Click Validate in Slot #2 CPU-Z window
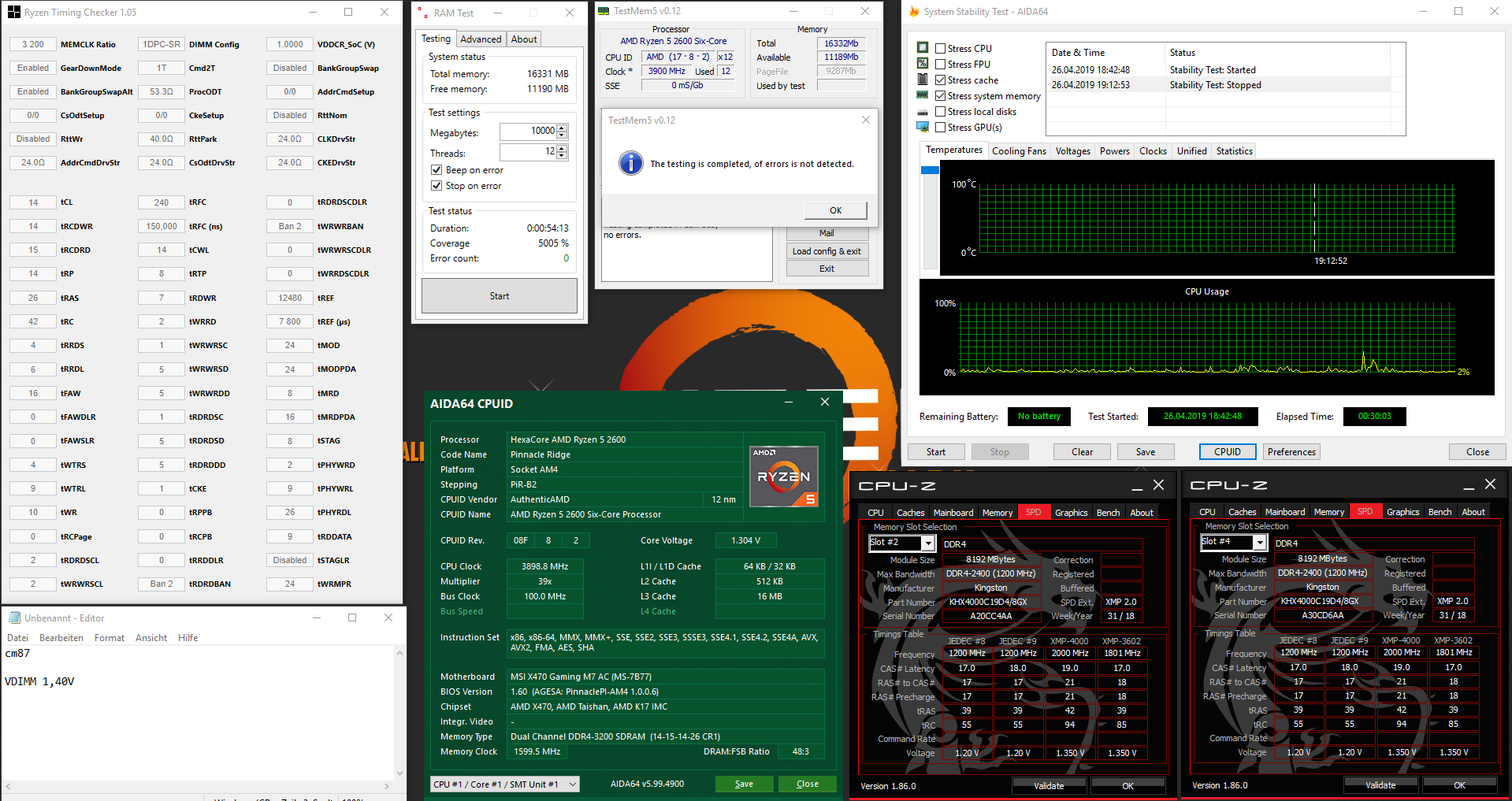This screenshot has height=801, width=1512. [x=1049, y=786]
